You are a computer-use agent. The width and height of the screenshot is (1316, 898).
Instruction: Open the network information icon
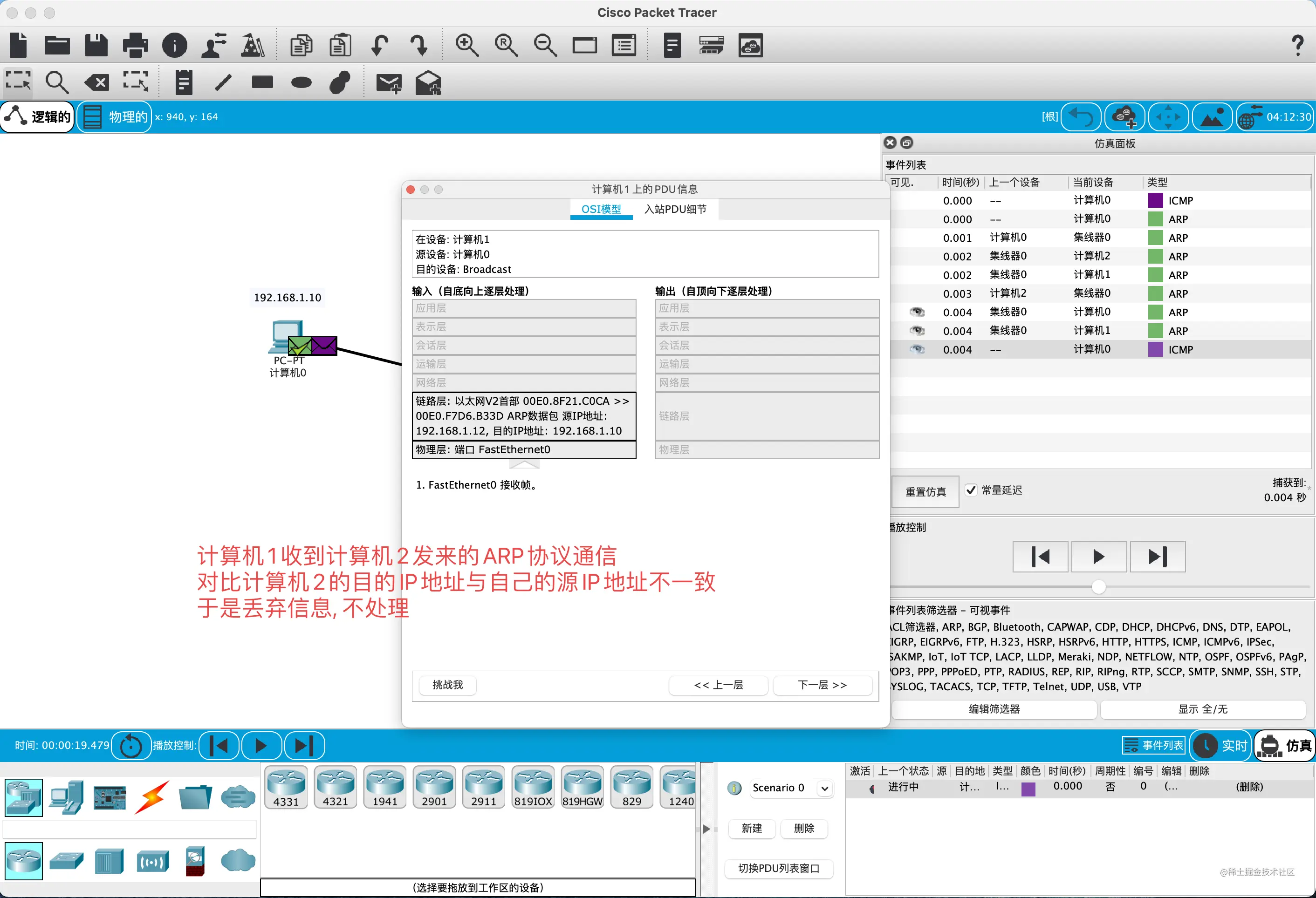[x=174, y=45]
